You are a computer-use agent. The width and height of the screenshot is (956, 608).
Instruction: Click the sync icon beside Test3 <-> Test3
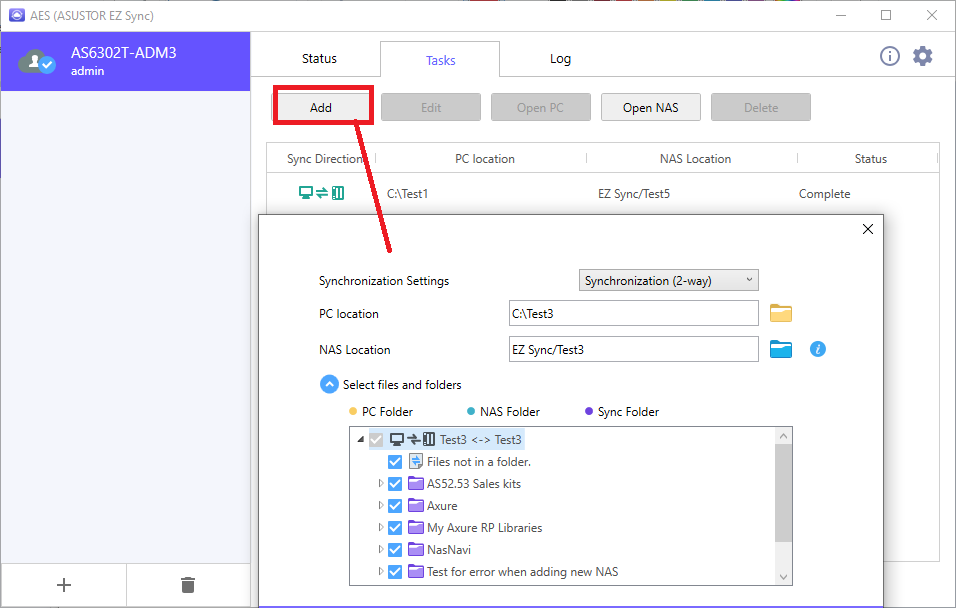coord(412,439)
